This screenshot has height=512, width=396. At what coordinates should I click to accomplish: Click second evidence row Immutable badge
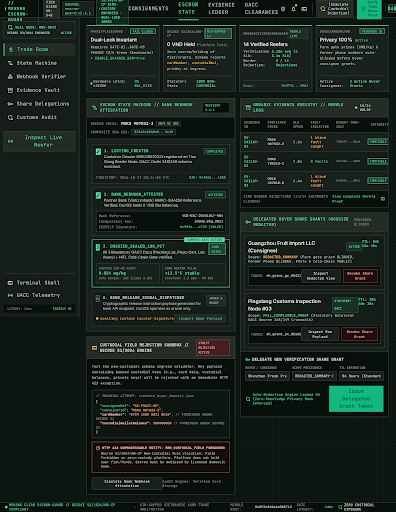coord(378,161)
